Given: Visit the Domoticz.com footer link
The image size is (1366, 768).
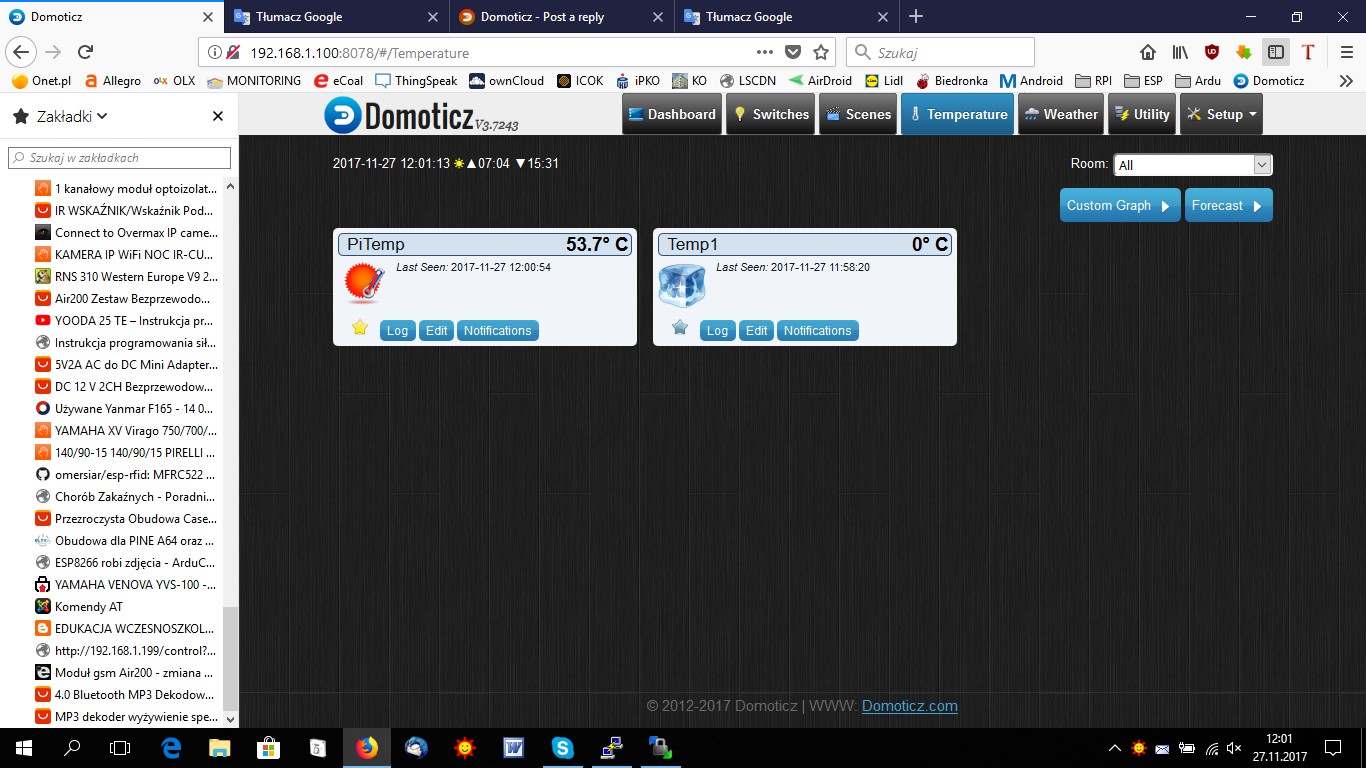Looking at the screenshot, I should click(x=910, y=706).
